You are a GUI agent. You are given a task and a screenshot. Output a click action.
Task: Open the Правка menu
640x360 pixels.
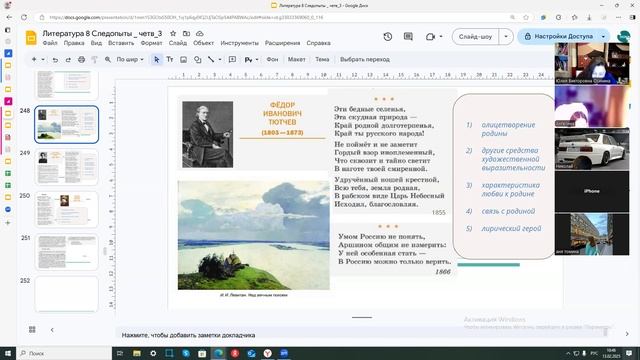[x=74, y=43]
